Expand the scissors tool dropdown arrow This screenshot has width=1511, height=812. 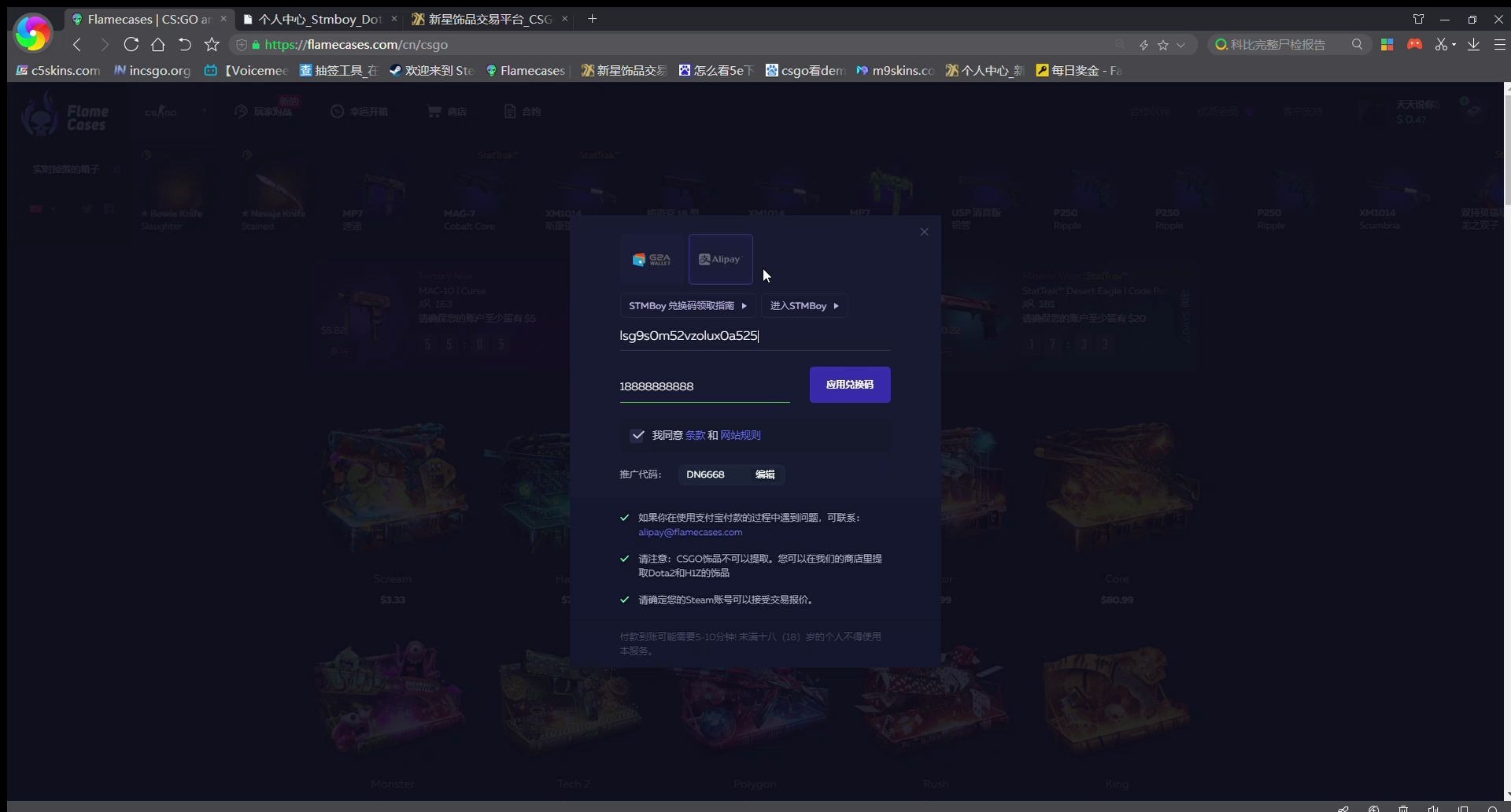[x=1454, y=45]
